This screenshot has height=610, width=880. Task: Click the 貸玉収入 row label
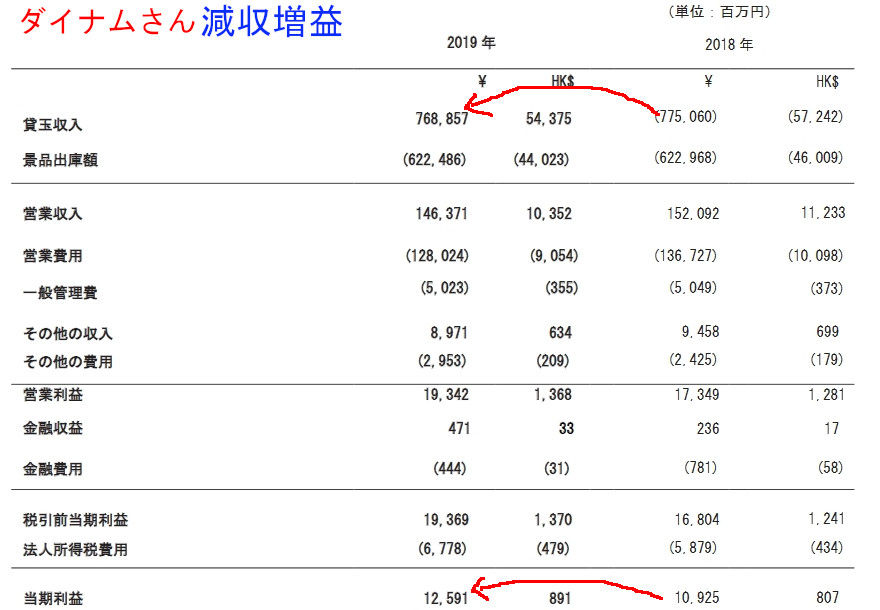pos(53,125)
